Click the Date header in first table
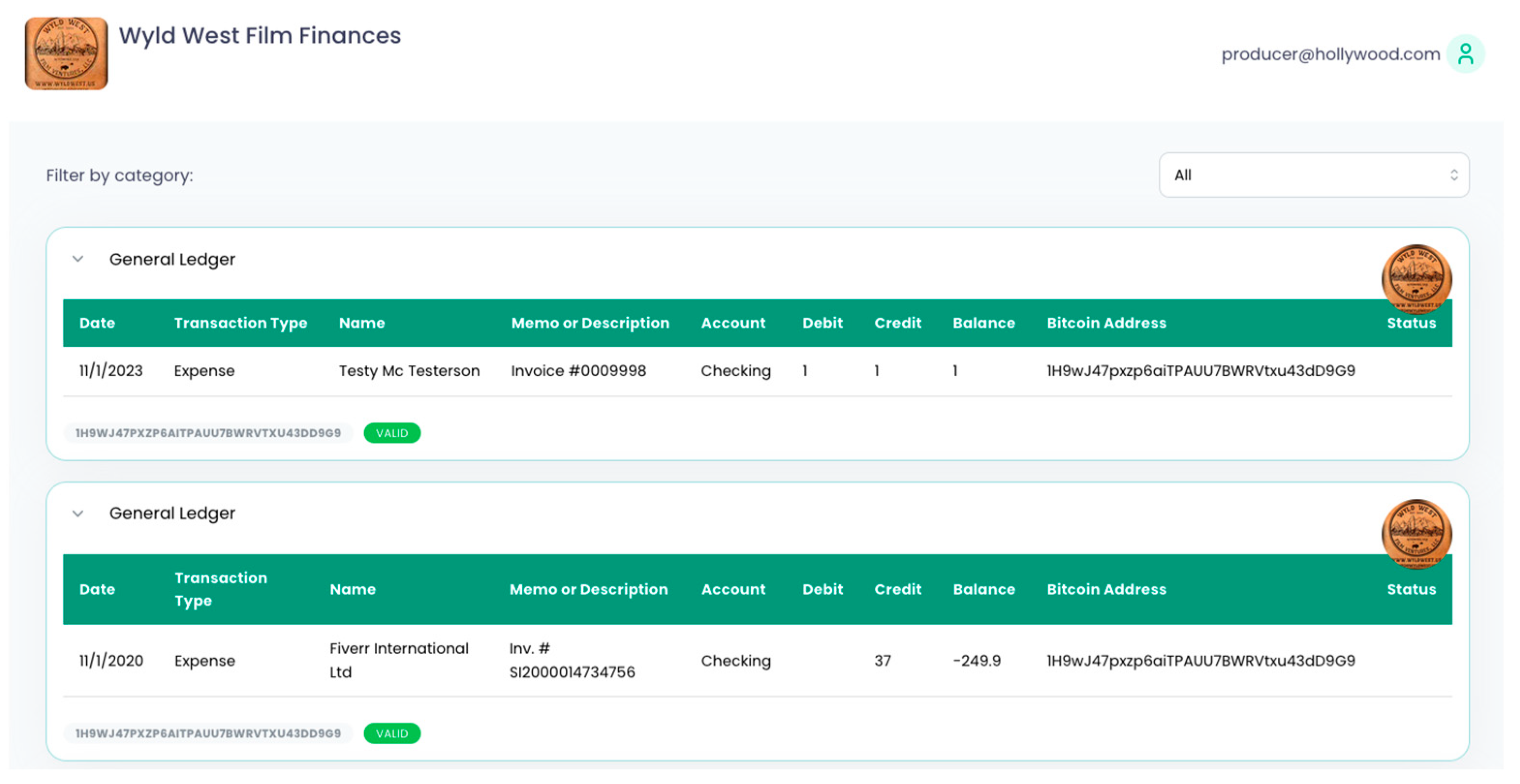Screen dimensions: 1520x784 [x=97, y=323]
